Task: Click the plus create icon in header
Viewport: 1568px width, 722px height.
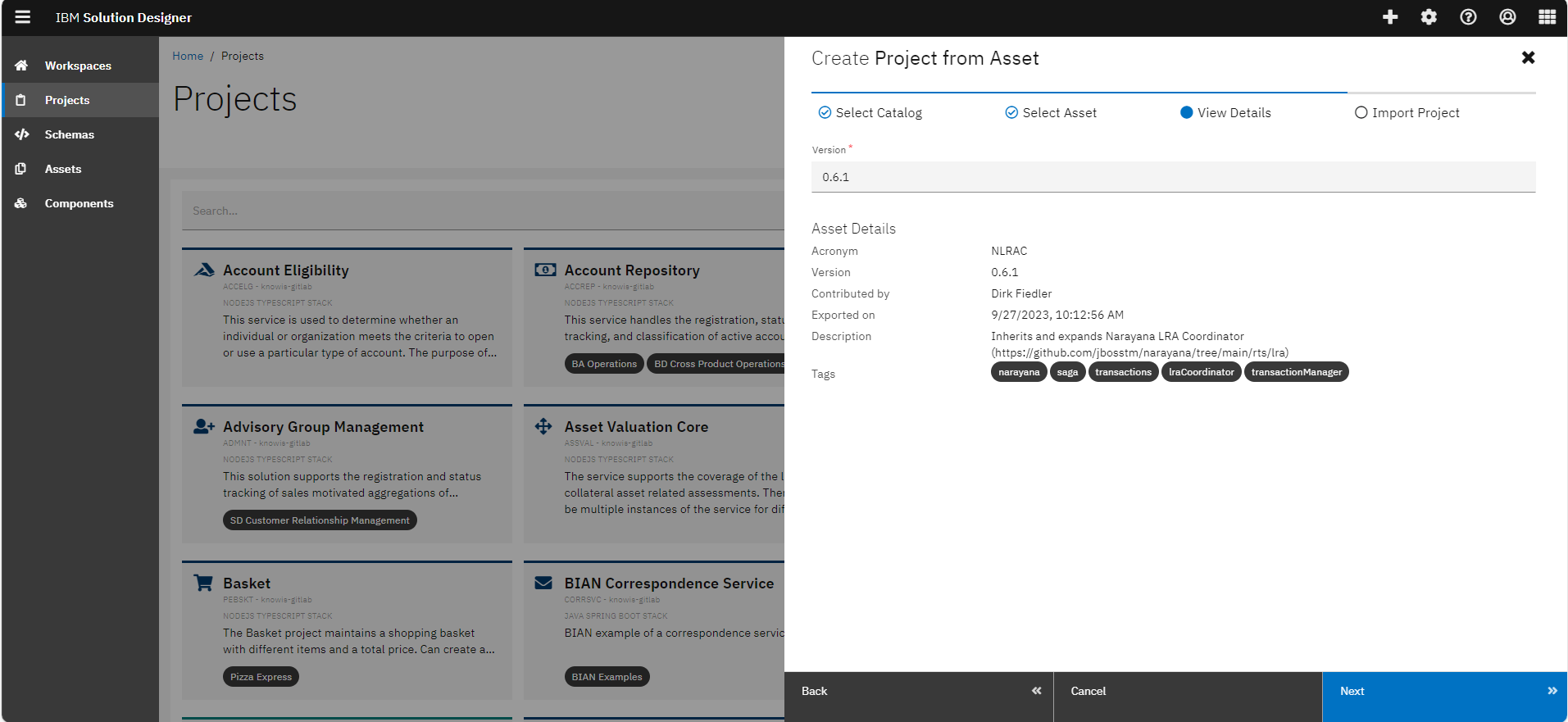Action: tap(1390, 17)
